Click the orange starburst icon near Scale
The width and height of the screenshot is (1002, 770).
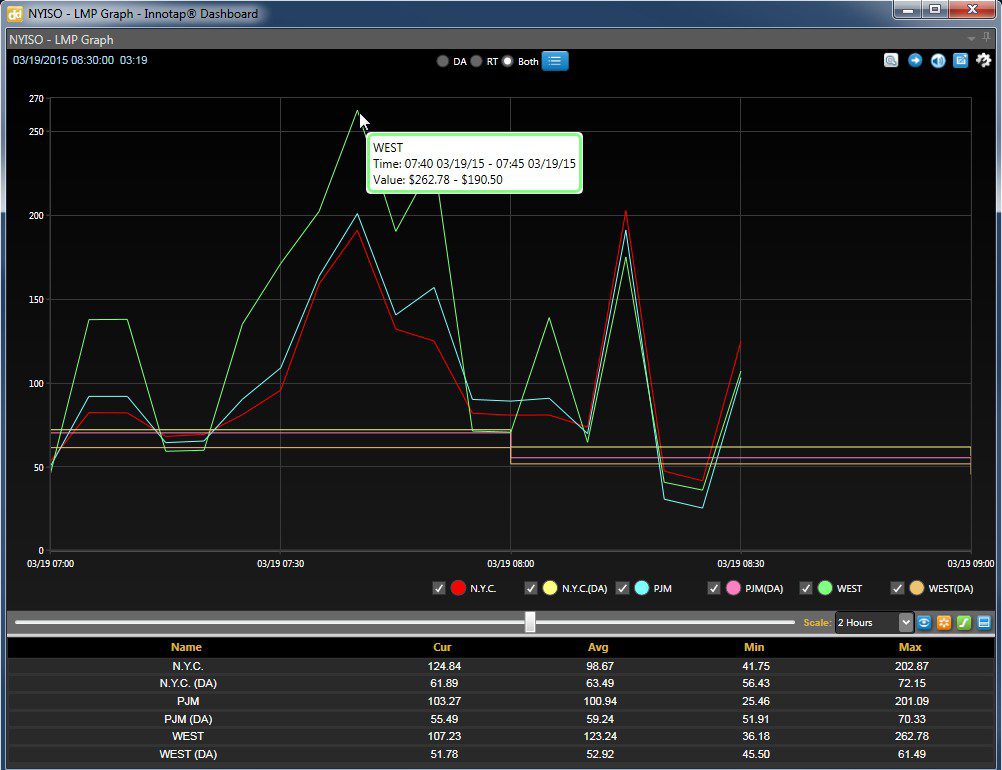(944, 622)
